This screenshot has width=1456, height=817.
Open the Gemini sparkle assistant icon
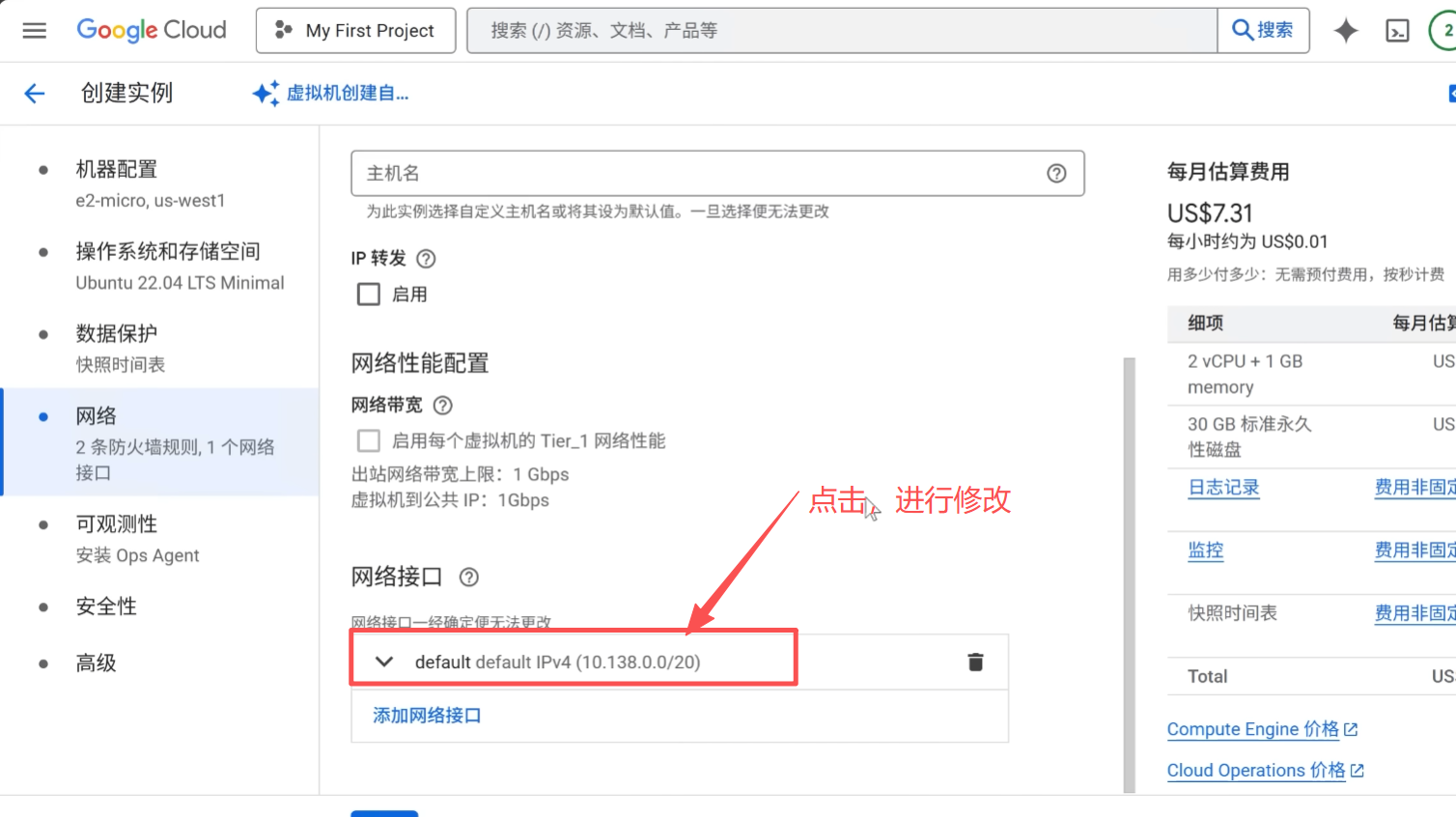tap(1345, 30)
